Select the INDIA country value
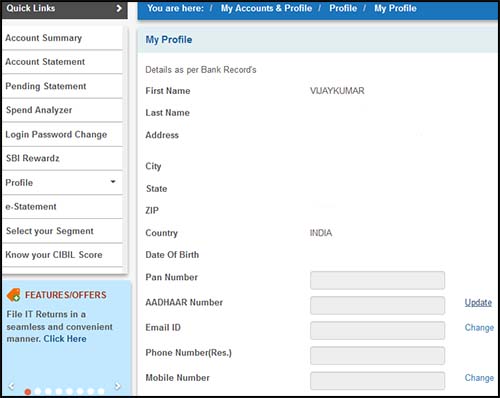 click(x=321, y=233)
